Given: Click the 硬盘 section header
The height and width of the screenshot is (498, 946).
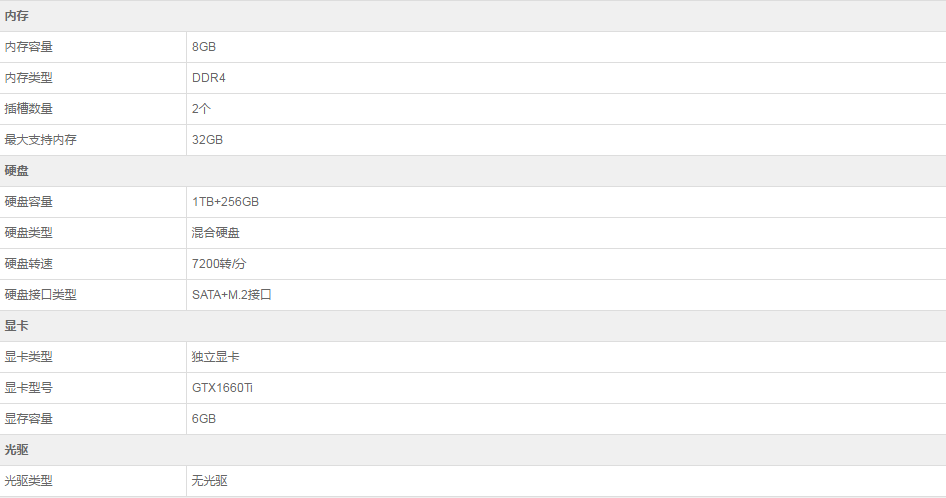Looking at the screenshot, I should point(16,171).
